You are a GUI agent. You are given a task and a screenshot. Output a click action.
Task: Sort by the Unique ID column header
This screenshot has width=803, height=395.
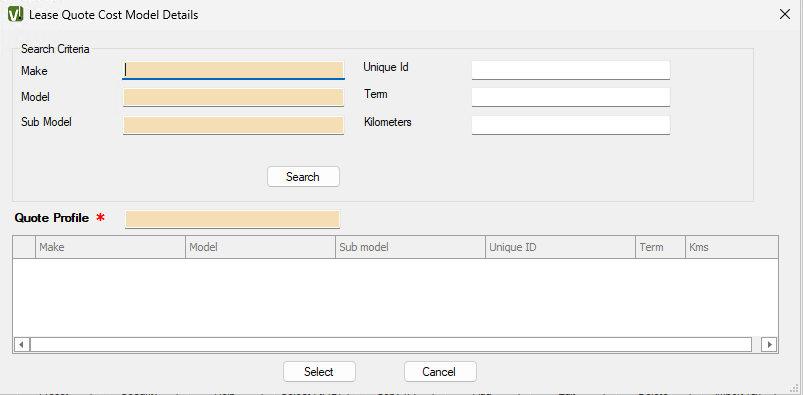560,247
